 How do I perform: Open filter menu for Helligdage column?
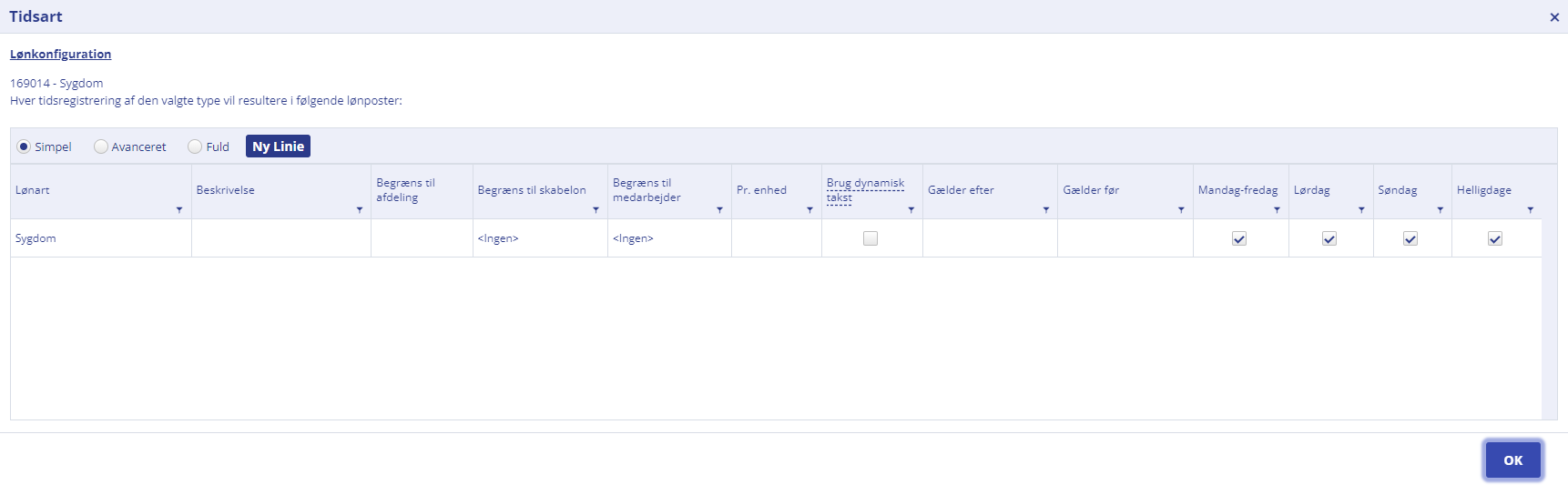coord(1530,210)
